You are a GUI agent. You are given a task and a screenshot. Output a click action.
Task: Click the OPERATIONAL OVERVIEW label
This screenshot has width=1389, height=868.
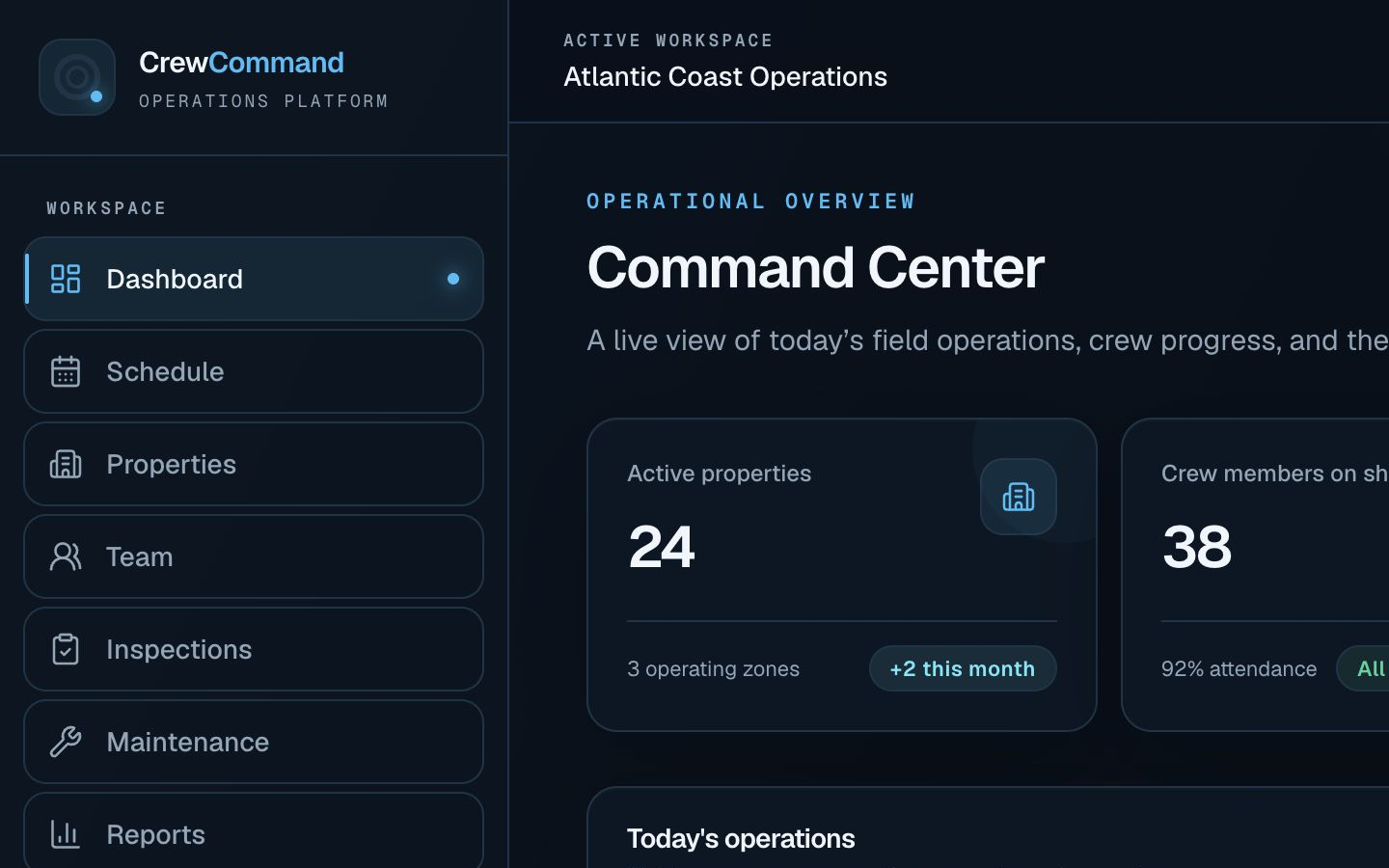pos(750,202)
